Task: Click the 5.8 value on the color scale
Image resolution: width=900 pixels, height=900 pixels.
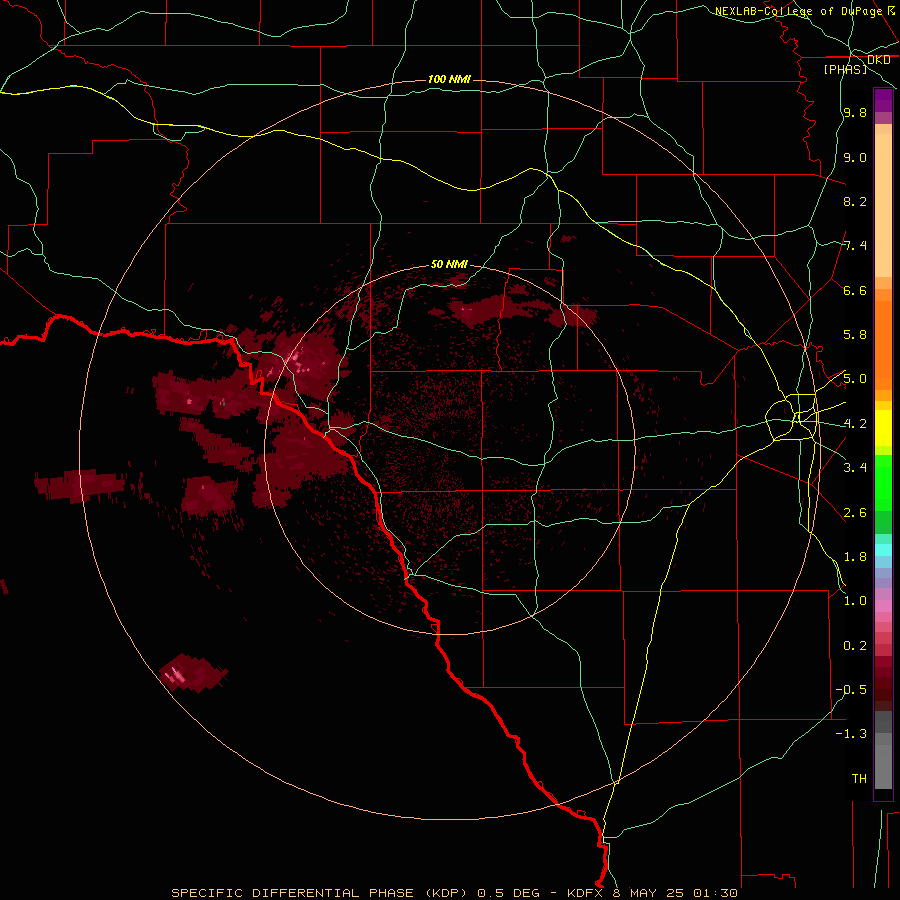Action: pos(855,335)
